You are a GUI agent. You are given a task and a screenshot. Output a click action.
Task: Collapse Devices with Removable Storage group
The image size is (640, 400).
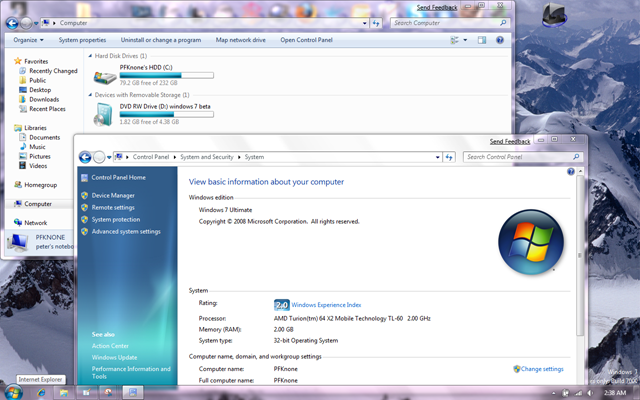(x=90, y=95)
